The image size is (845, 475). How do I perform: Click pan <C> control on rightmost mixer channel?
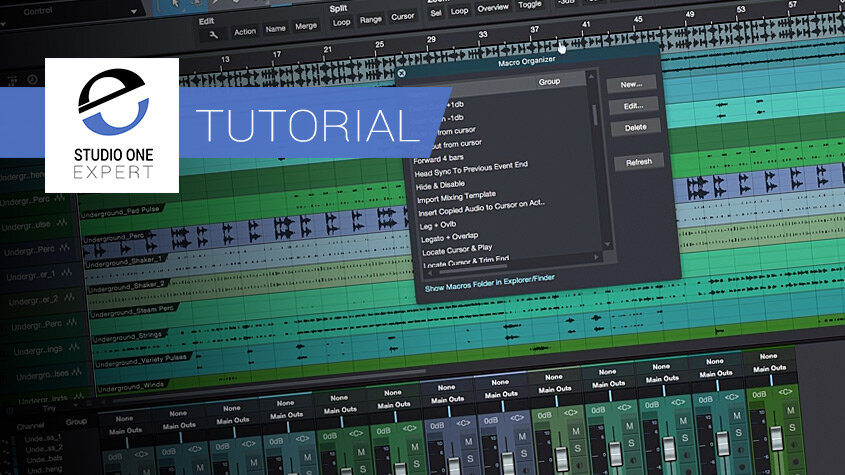(x=784, y=393)
